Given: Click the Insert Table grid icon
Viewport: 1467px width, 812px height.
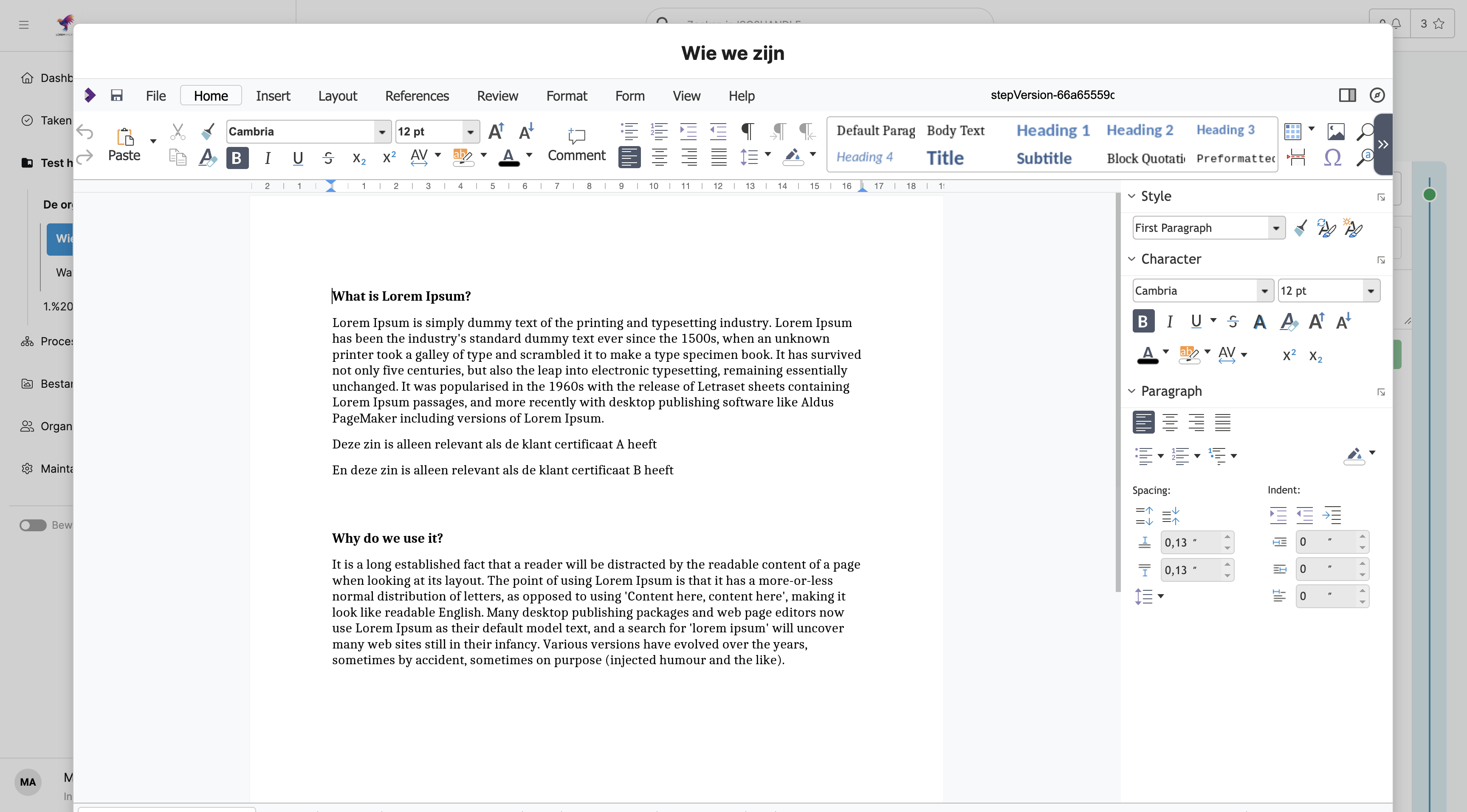Looking at the screenshot, I should coord(1293,132).
